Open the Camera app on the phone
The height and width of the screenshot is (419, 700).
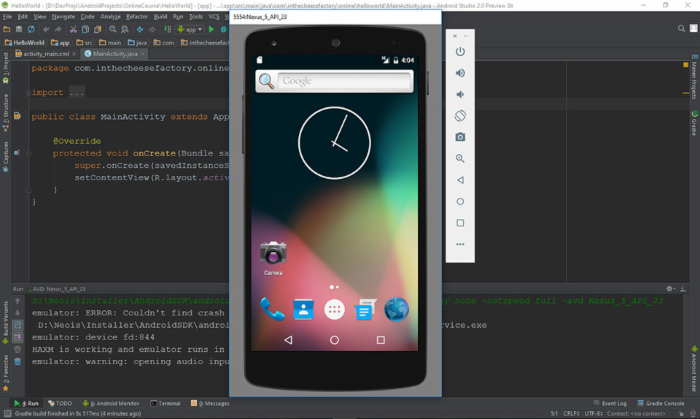273,254
